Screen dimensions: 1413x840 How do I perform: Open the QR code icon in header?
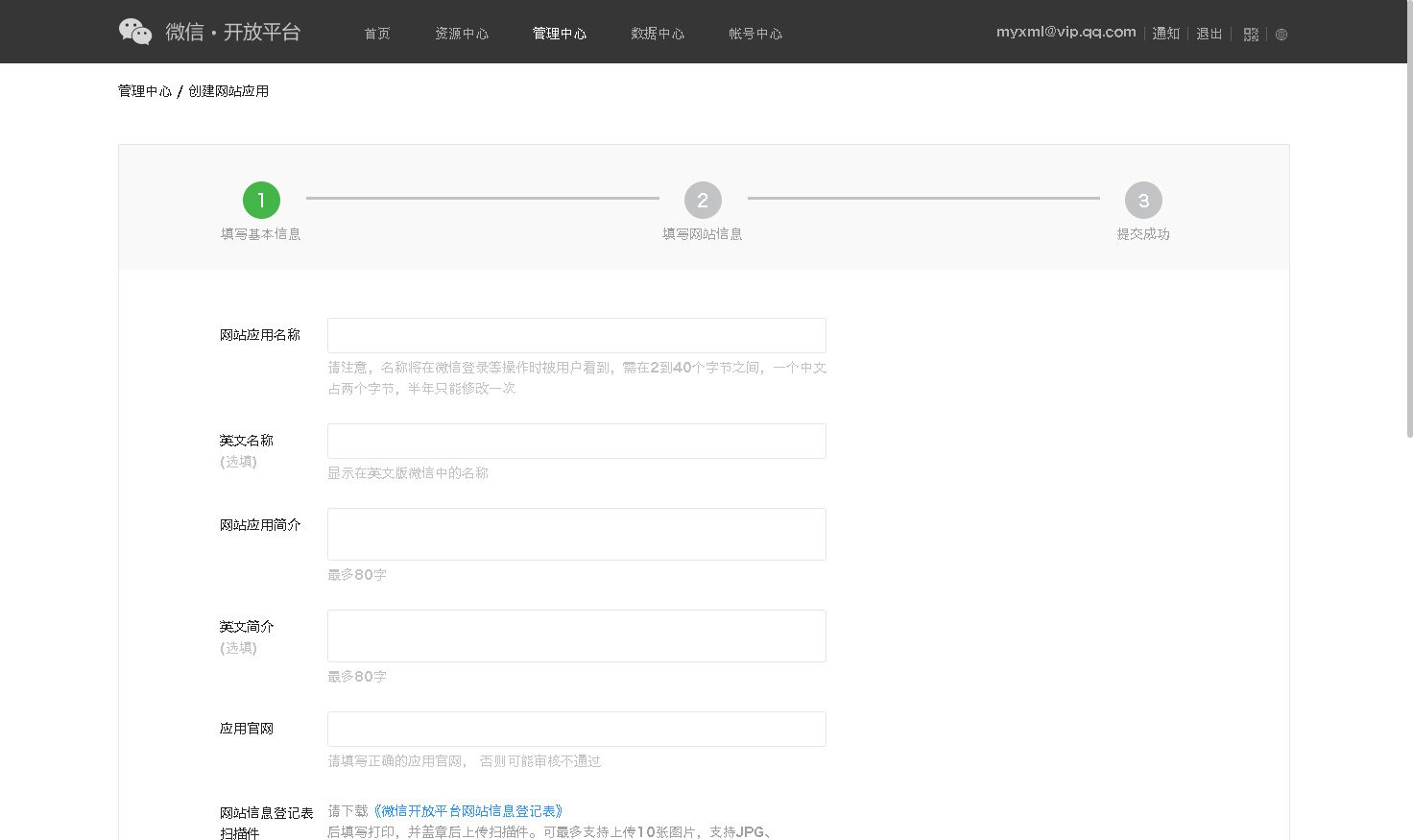click(1251, 35)
